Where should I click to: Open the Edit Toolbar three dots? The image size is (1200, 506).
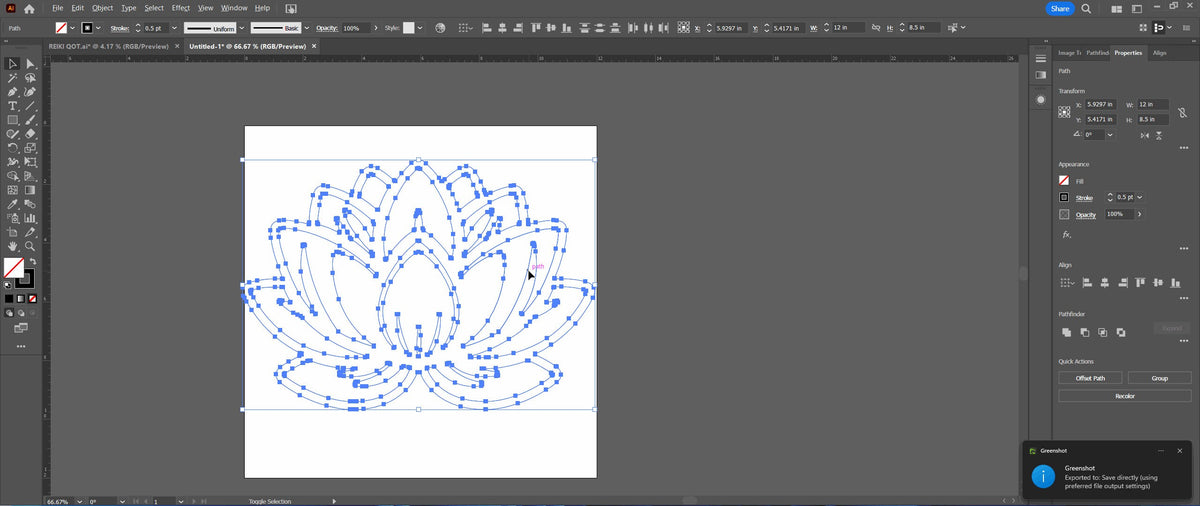click(x=21, y=346)
